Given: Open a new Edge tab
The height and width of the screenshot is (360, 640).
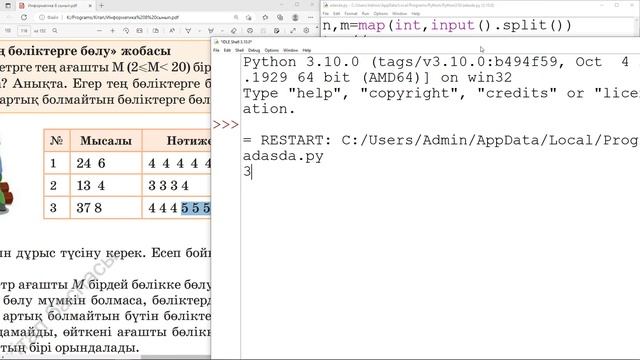Looking at the screenshot, I should pos(101,6).
